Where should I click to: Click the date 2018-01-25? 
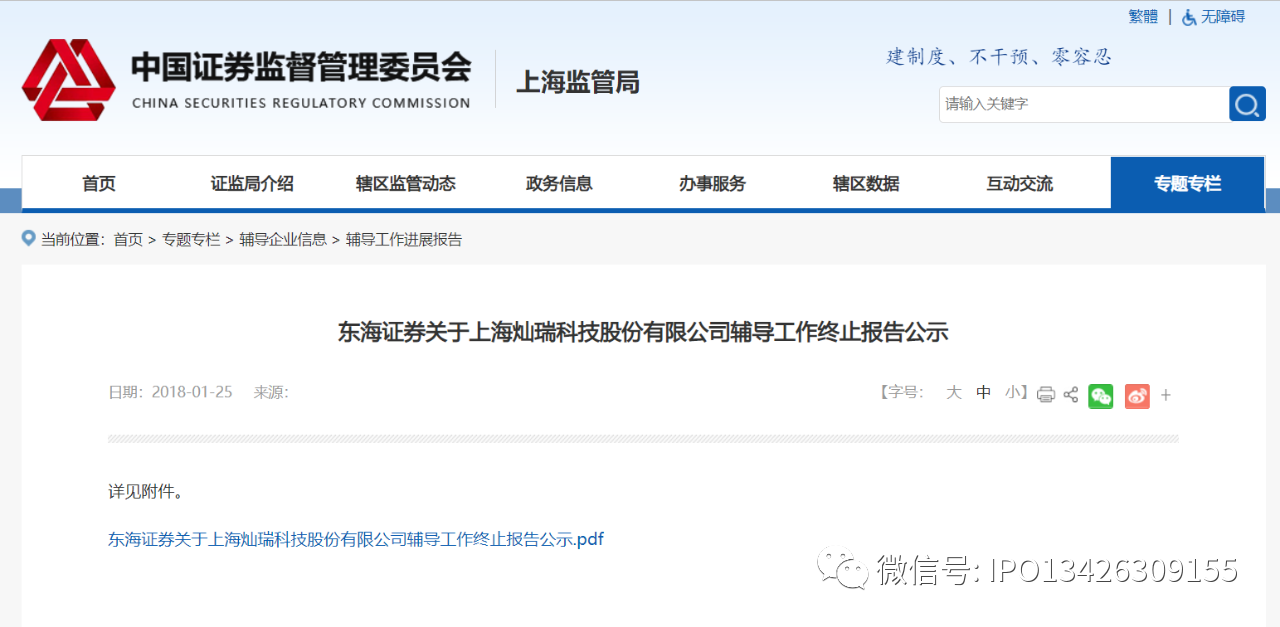pyautogui.click(x=192, y=392)
